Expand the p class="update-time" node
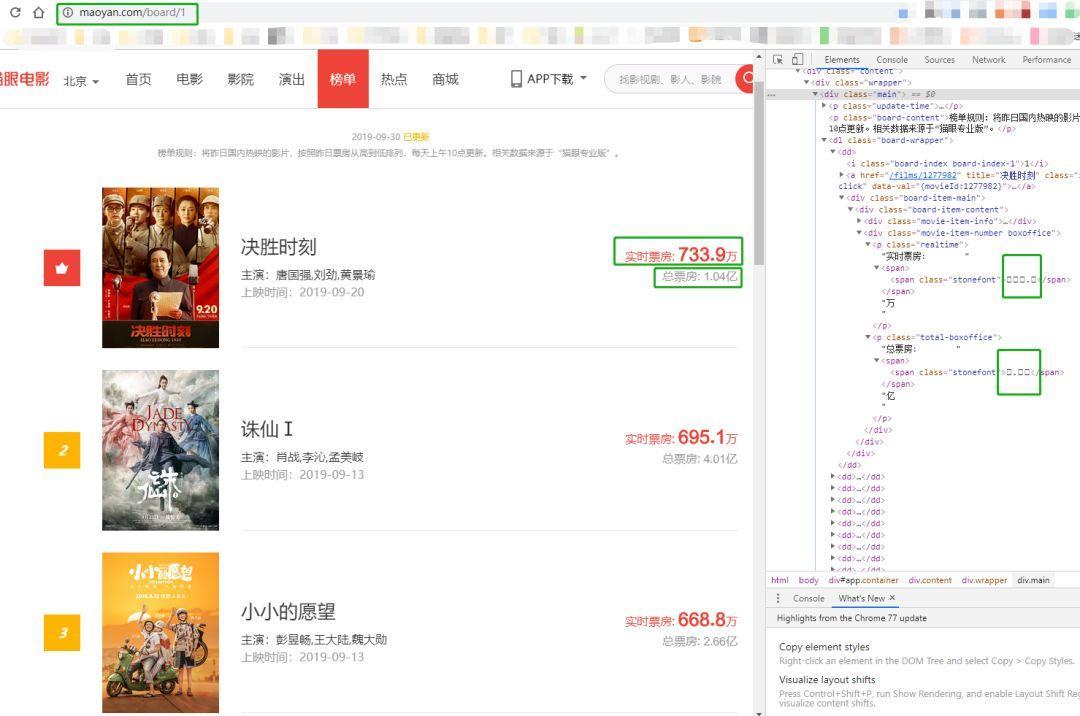The width and height of the screenshot is (1080, 716). pyautogui.click(x=824, y=106)
